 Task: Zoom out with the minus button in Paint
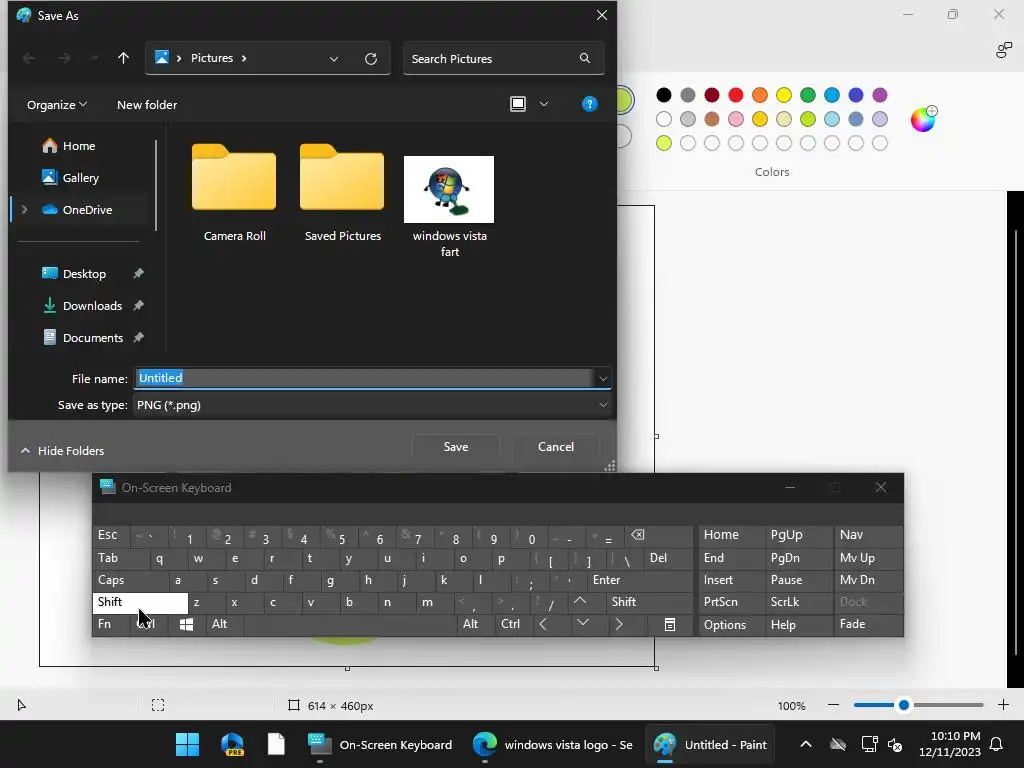tap(833, 705)
